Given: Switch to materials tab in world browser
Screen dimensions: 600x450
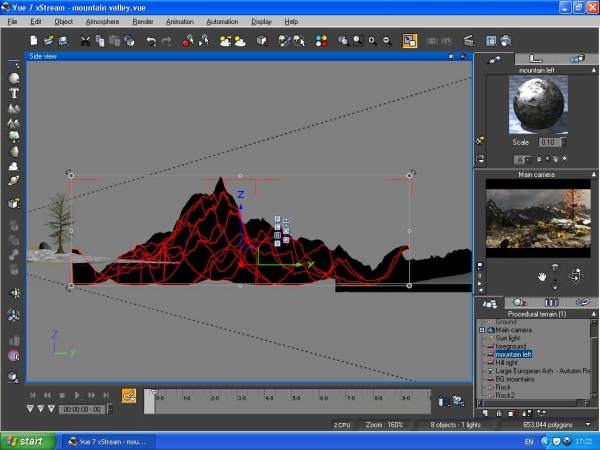Looking at the screenshot, I should tap(520, 303).
